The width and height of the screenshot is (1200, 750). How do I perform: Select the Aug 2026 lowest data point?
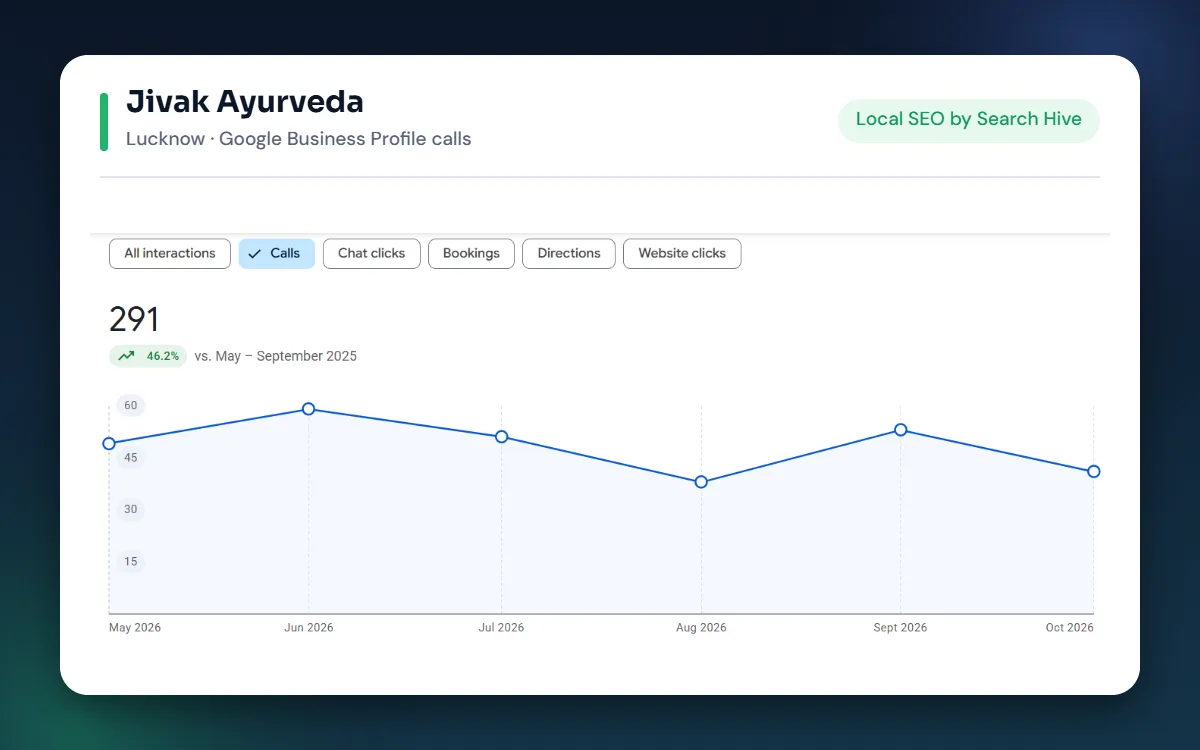(701, 482)
